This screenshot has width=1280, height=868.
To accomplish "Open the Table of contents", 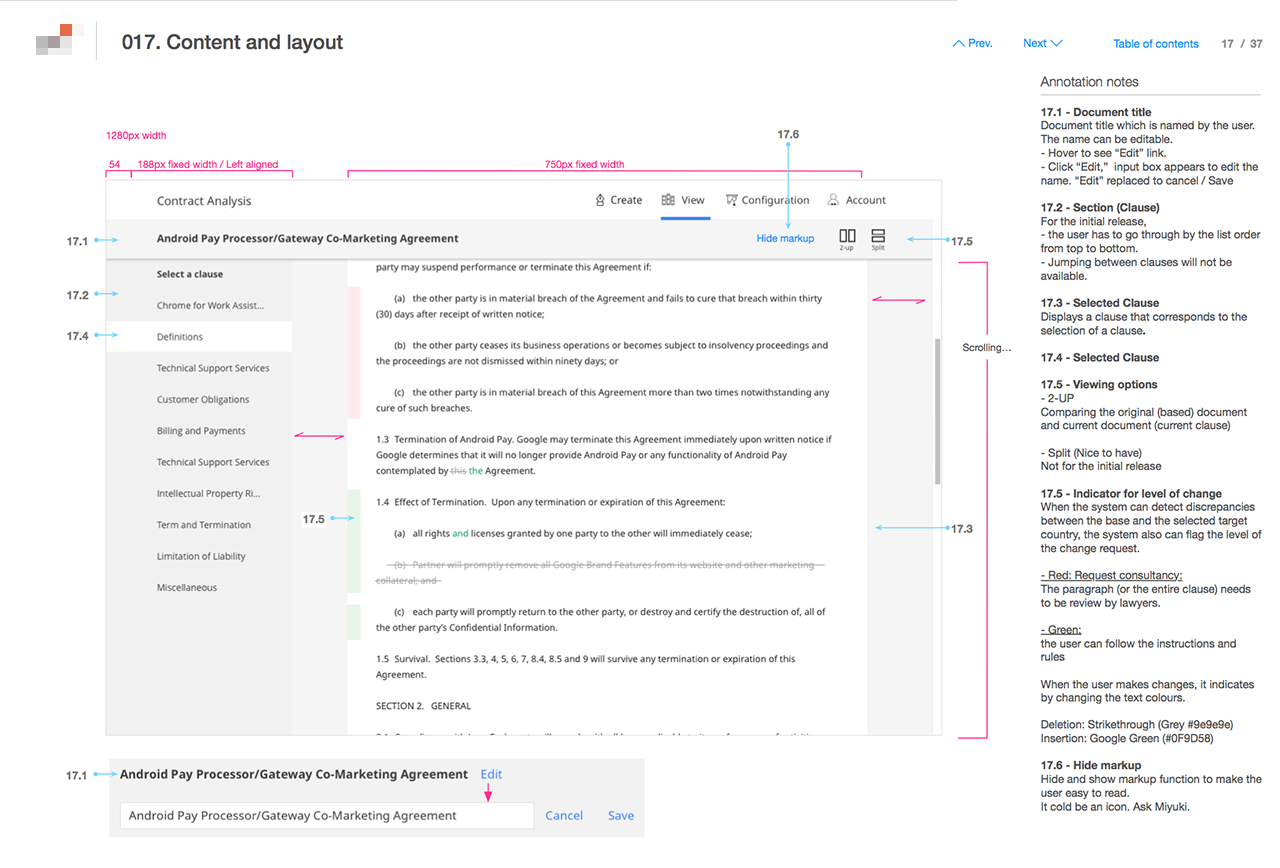I will click(1156, 44).
